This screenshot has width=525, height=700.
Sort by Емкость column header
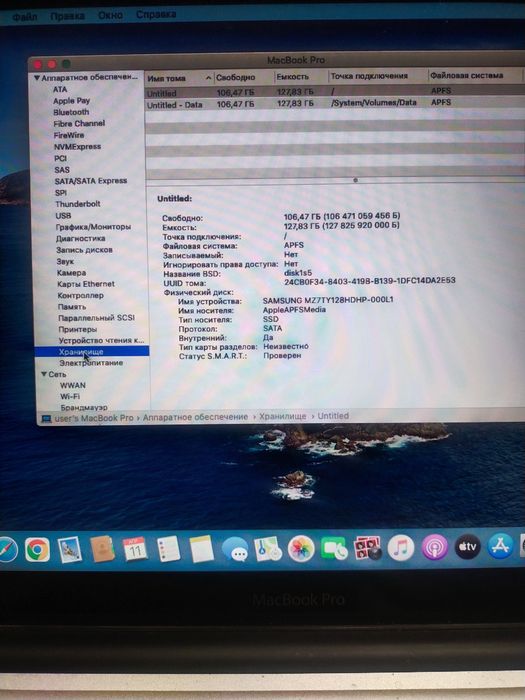(x=301, y=76)
